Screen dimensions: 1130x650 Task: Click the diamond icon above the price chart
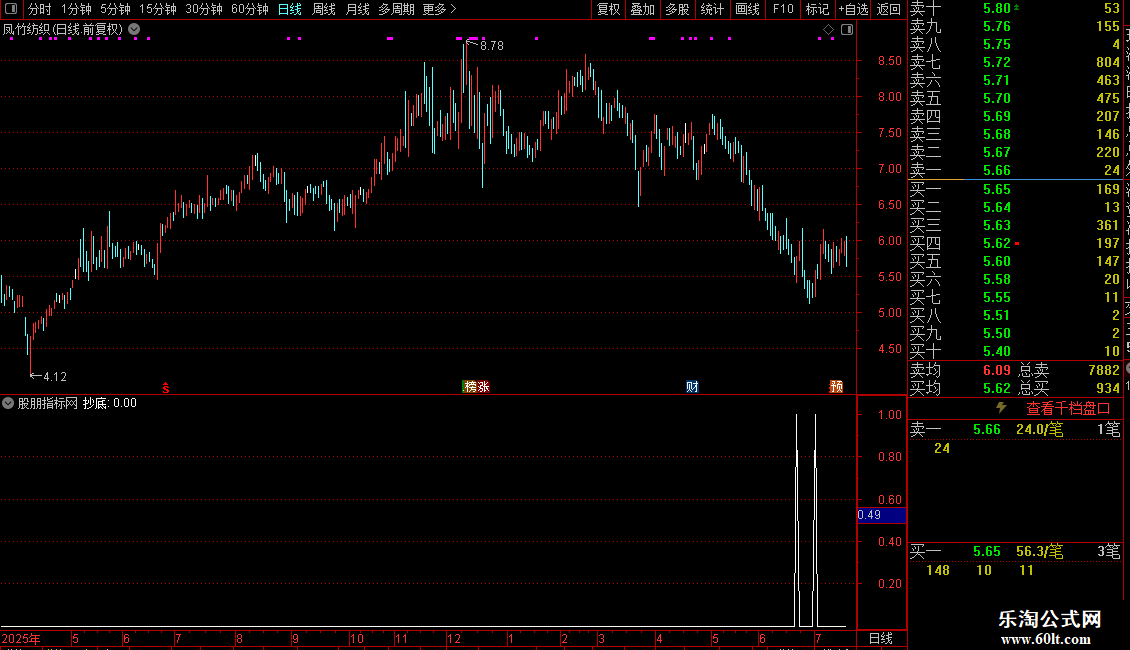[828, 30]
